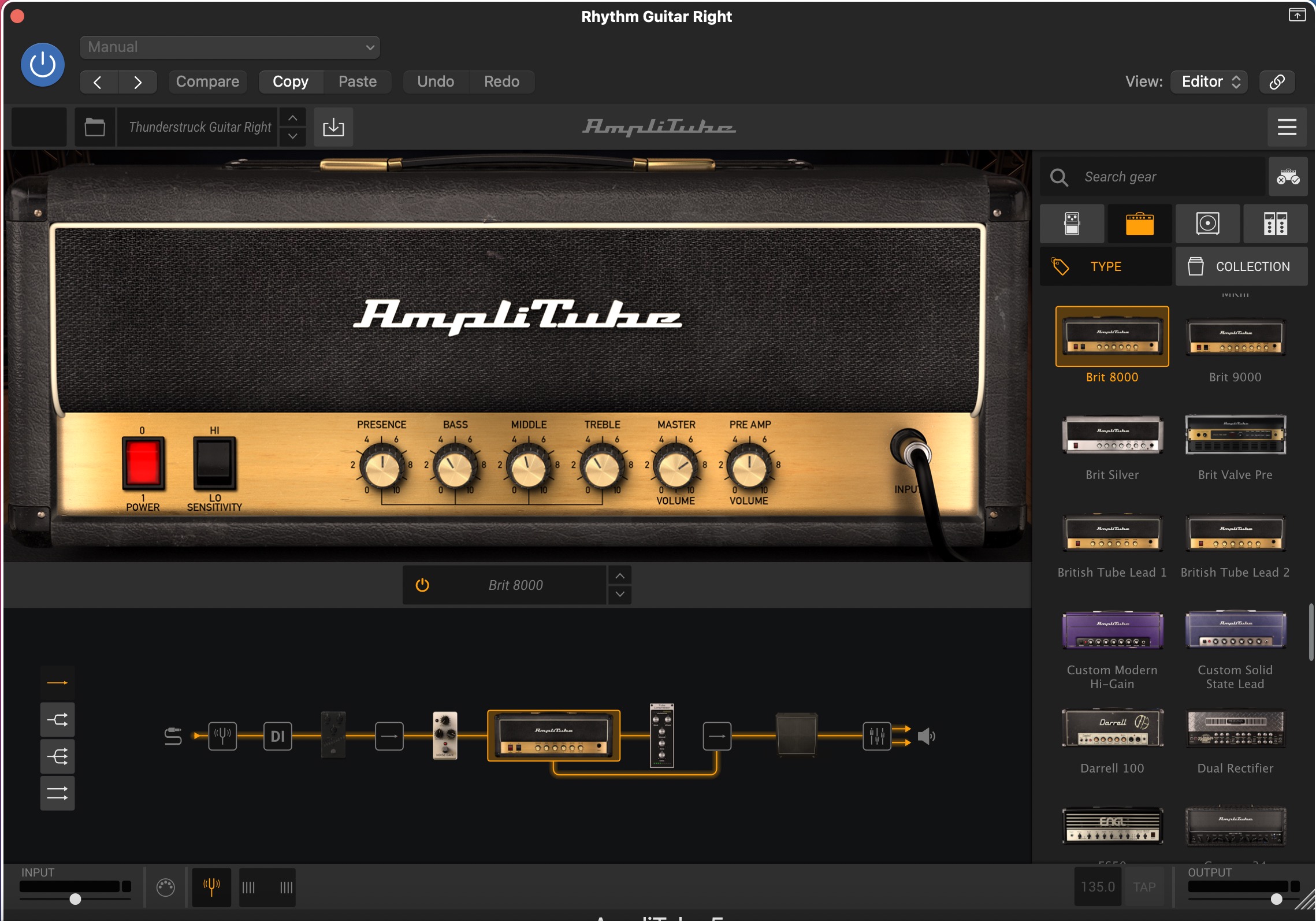Select the single serial signal chain routing
This screenshot has width=1316, height=921.
pos(57,682)
